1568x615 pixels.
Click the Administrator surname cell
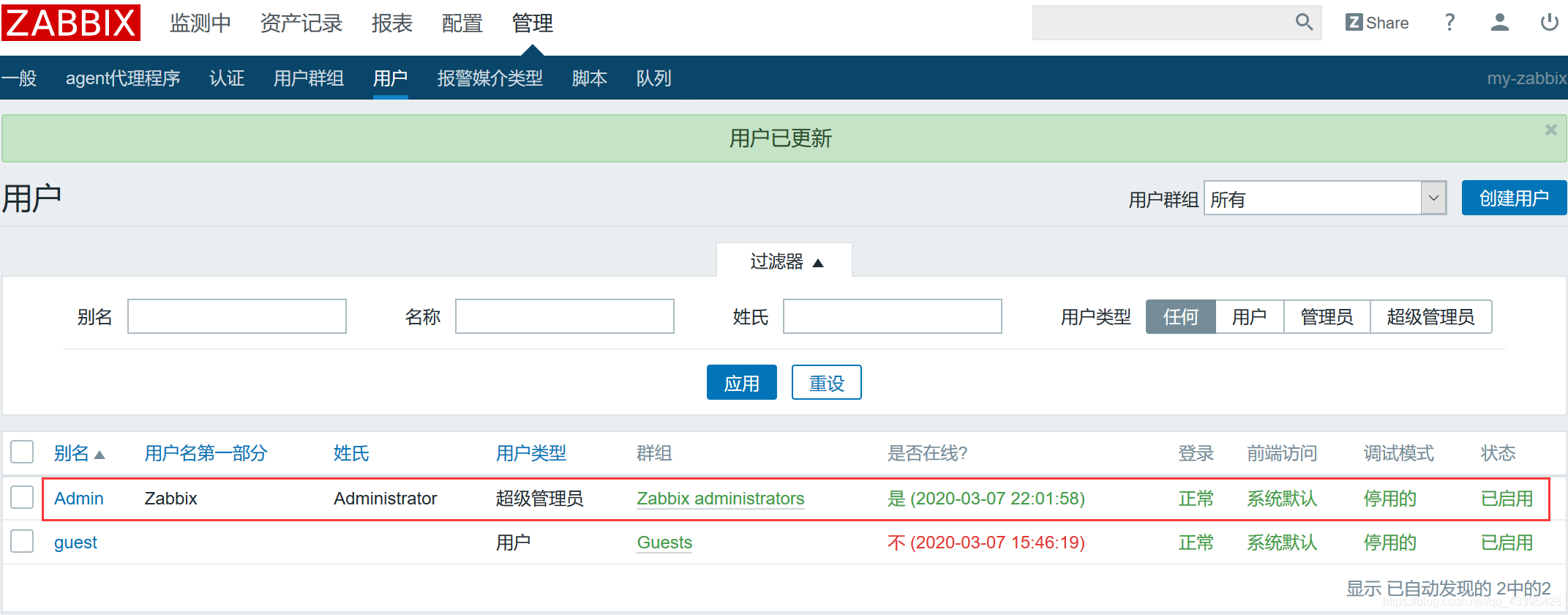[386, 499]
